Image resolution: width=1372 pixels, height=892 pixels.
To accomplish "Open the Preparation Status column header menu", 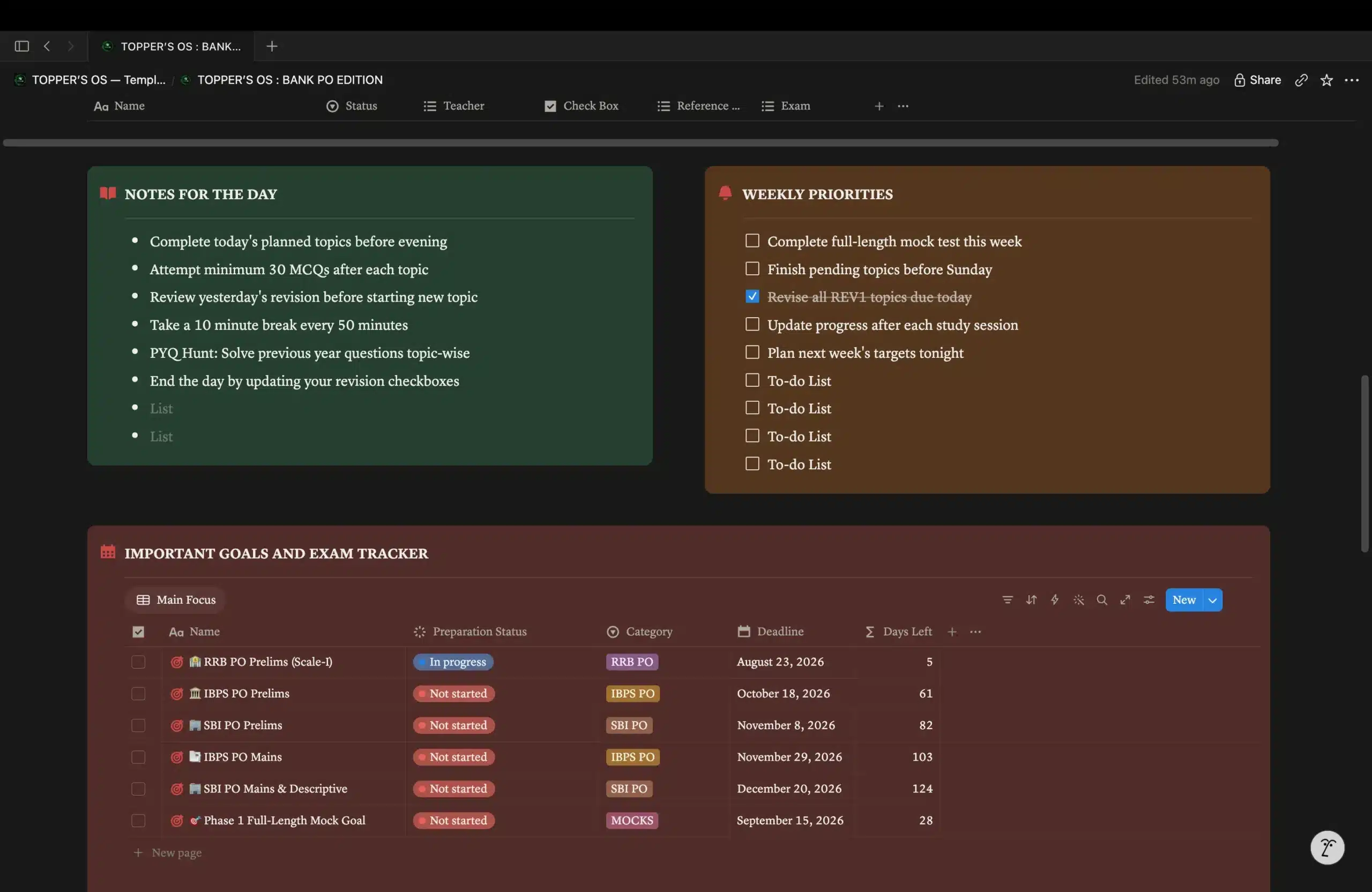I will 470,632.
